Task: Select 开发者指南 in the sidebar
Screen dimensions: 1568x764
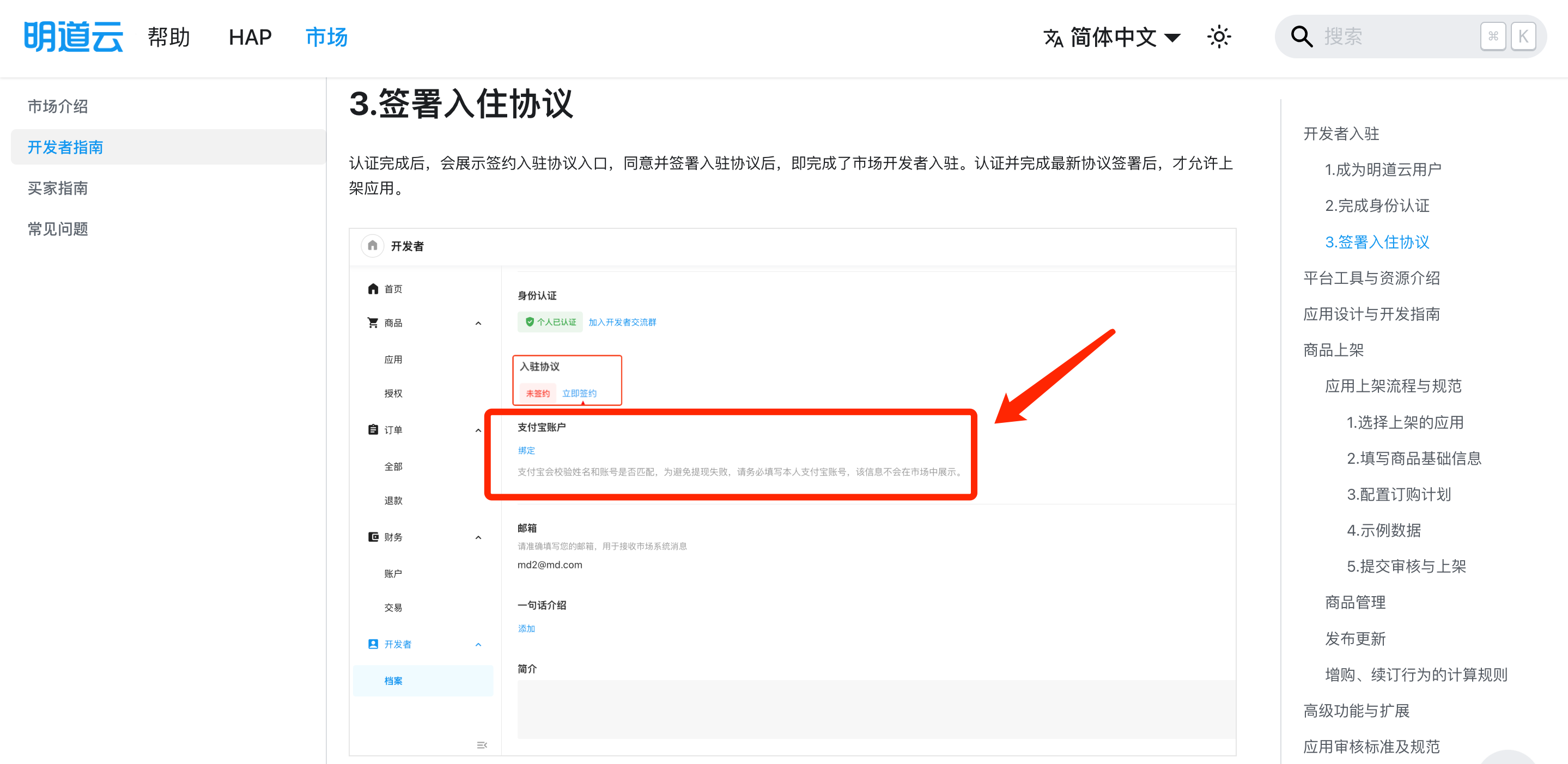Action: click(x=168, y=147)
